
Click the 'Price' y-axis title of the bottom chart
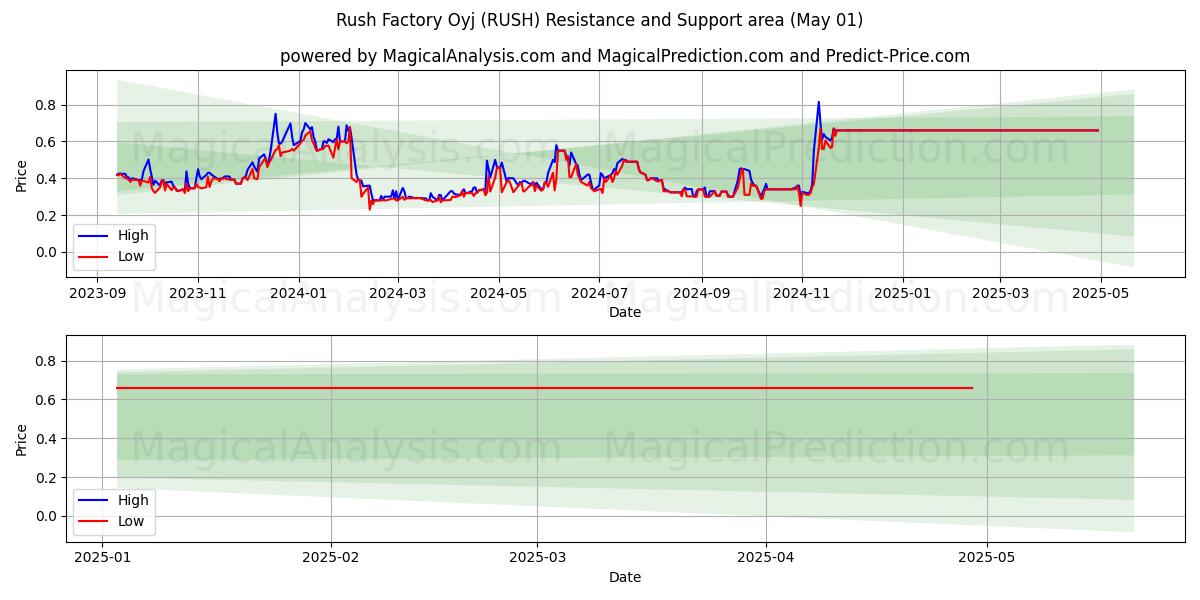[22, 439]
